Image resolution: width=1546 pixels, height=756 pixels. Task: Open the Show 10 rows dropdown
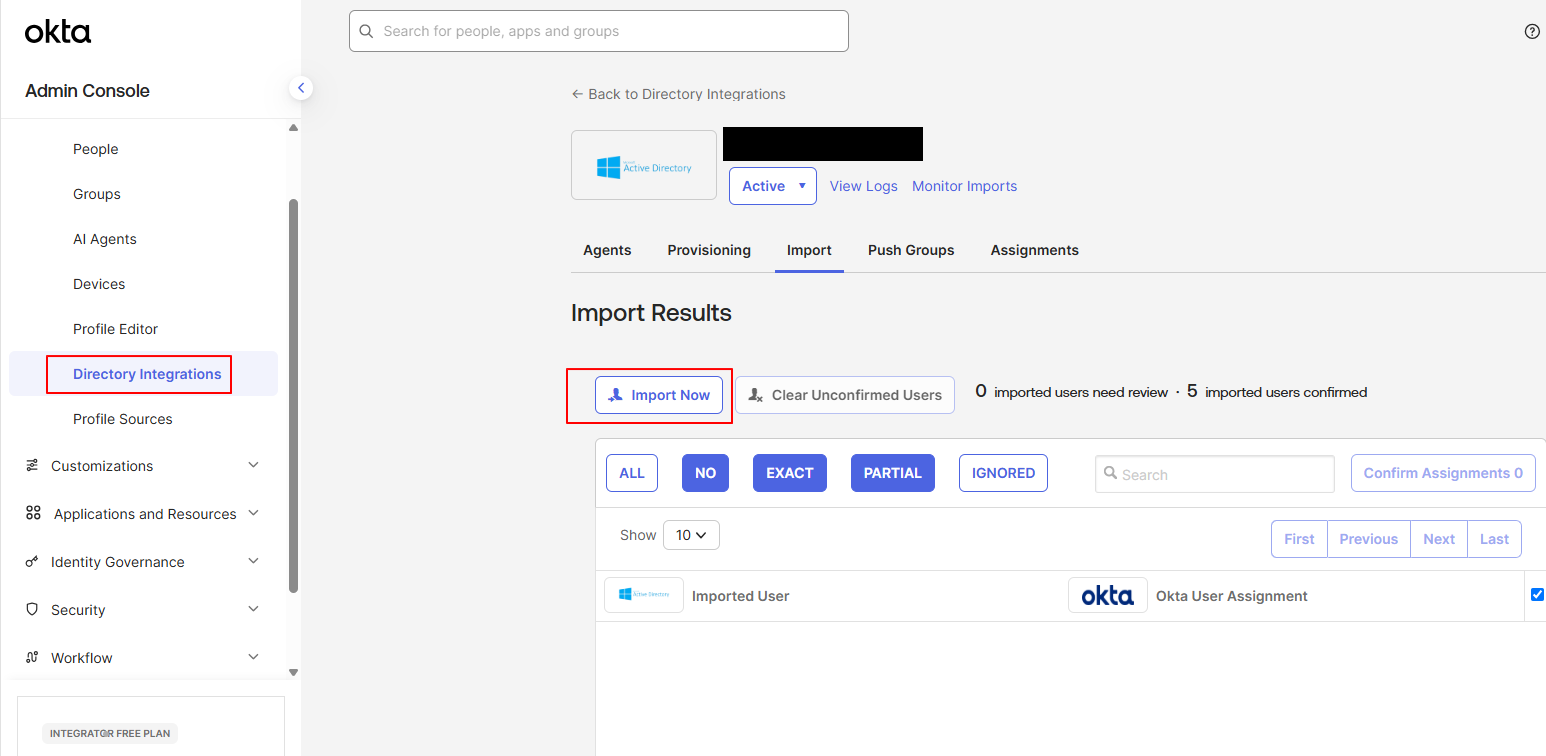click(x=691, y=535)
